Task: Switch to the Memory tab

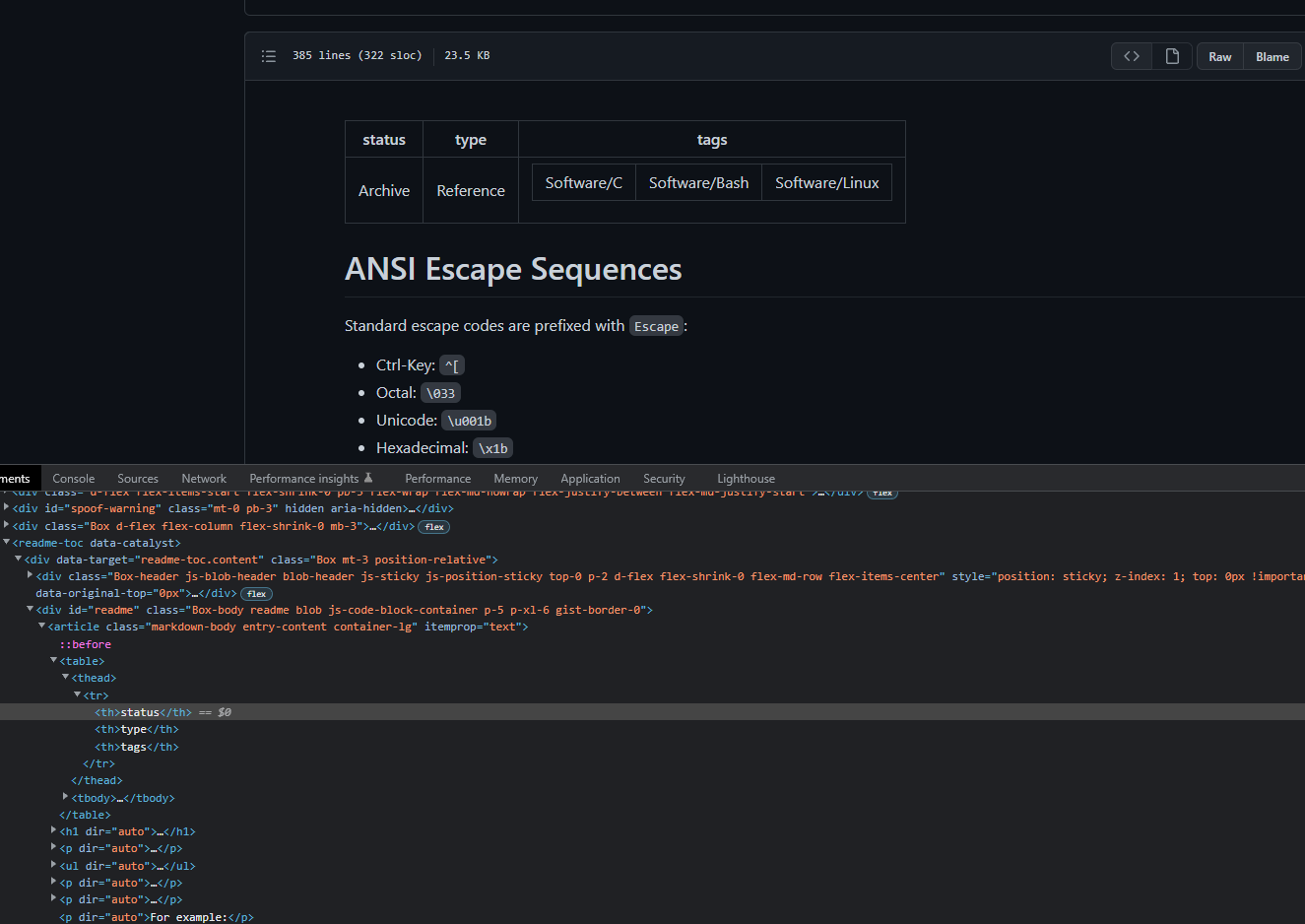Action: click(516, 479)
